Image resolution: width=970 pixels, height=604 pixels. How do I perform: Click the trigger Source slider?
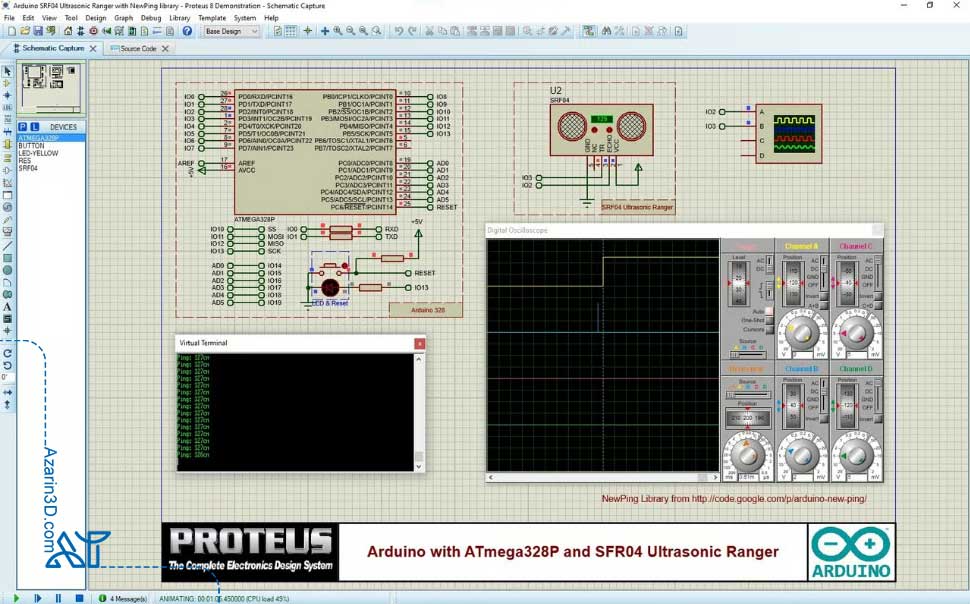click(x=747, y=353)
